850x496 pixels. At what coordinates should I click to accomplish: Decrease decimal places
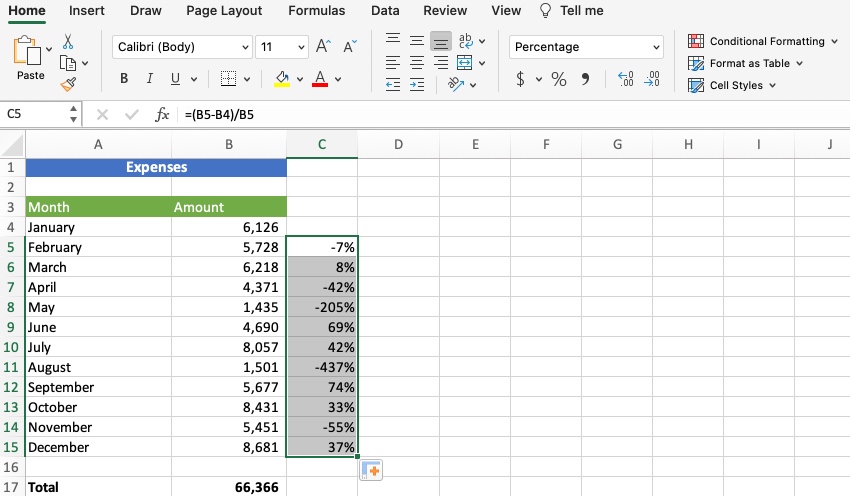click(x=652, y=79)
